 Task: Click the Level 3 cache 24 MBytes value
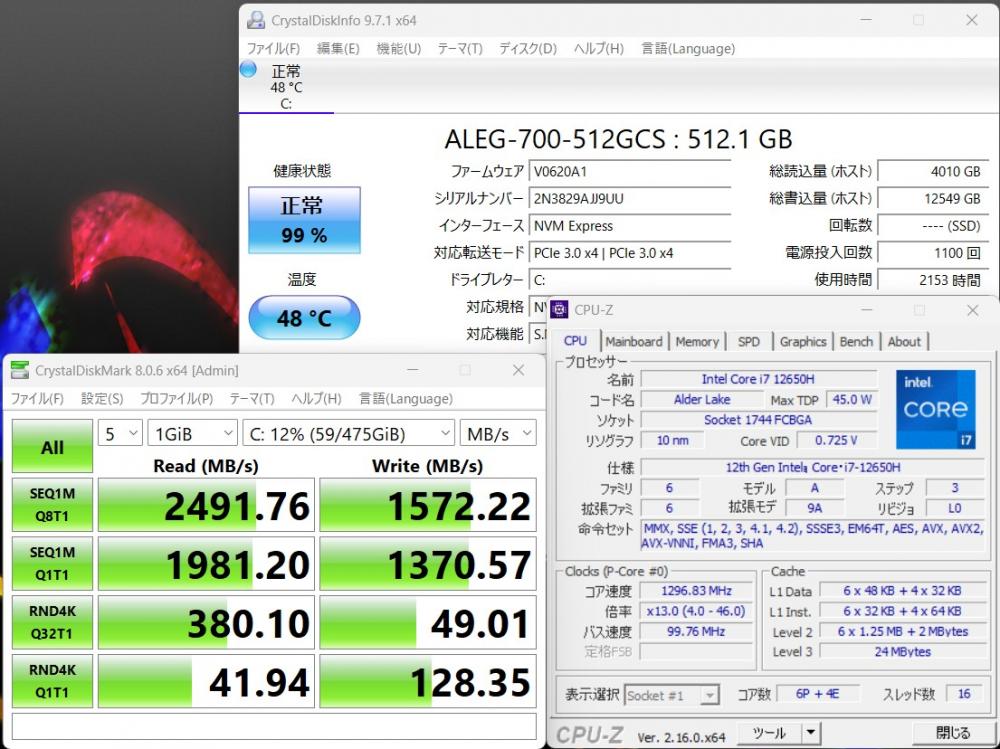pos(902,651)
